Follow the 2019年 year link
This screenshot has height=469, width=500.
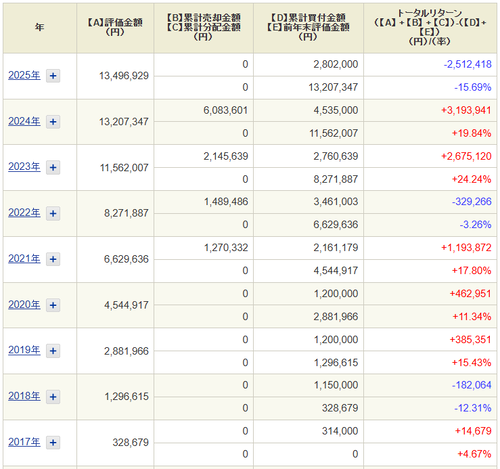click(x=24, y=350)
